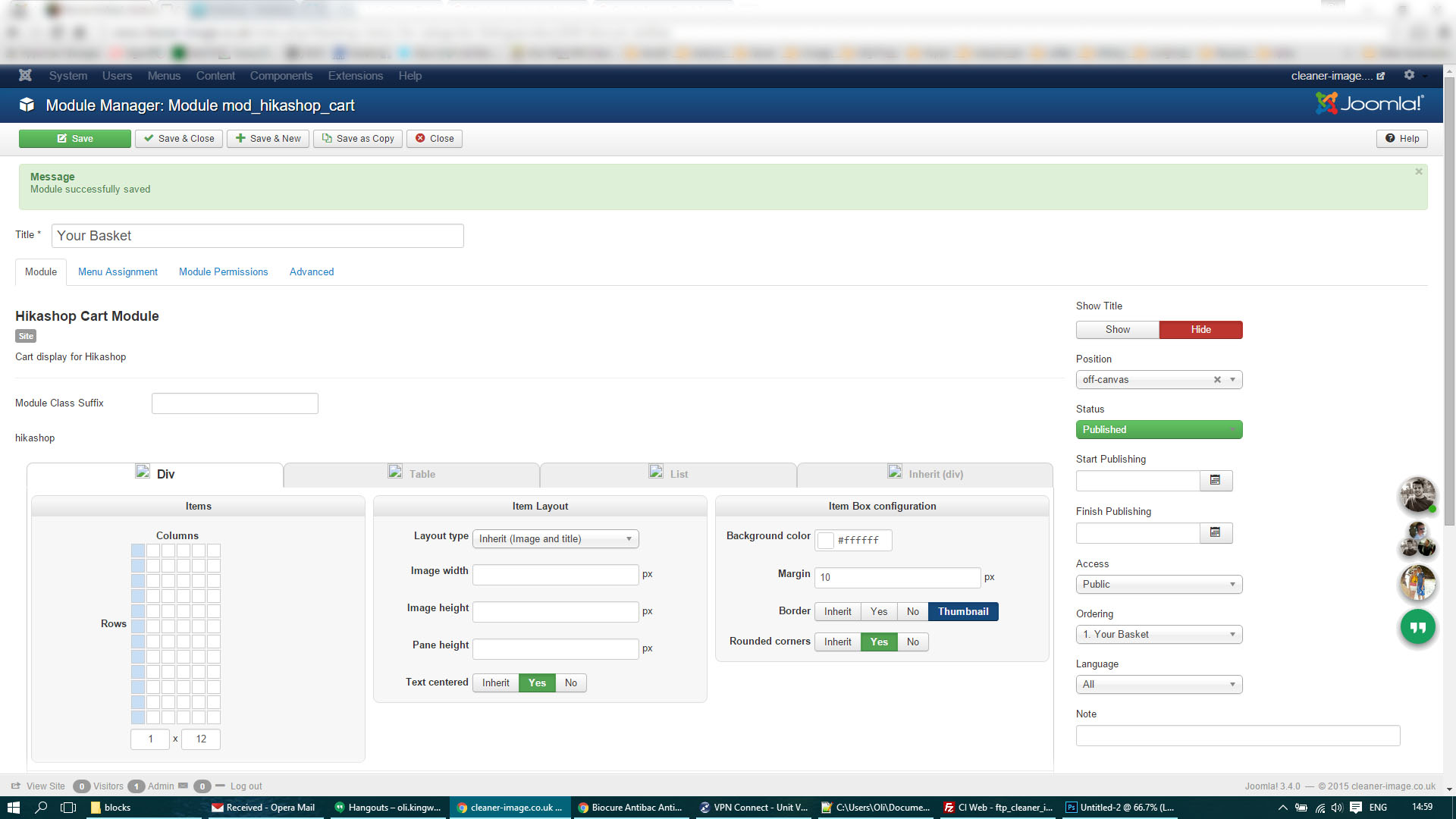Set Text centered to No
Image resolution: width=1456 pixels, height=819 pixels.
[570, 682]
